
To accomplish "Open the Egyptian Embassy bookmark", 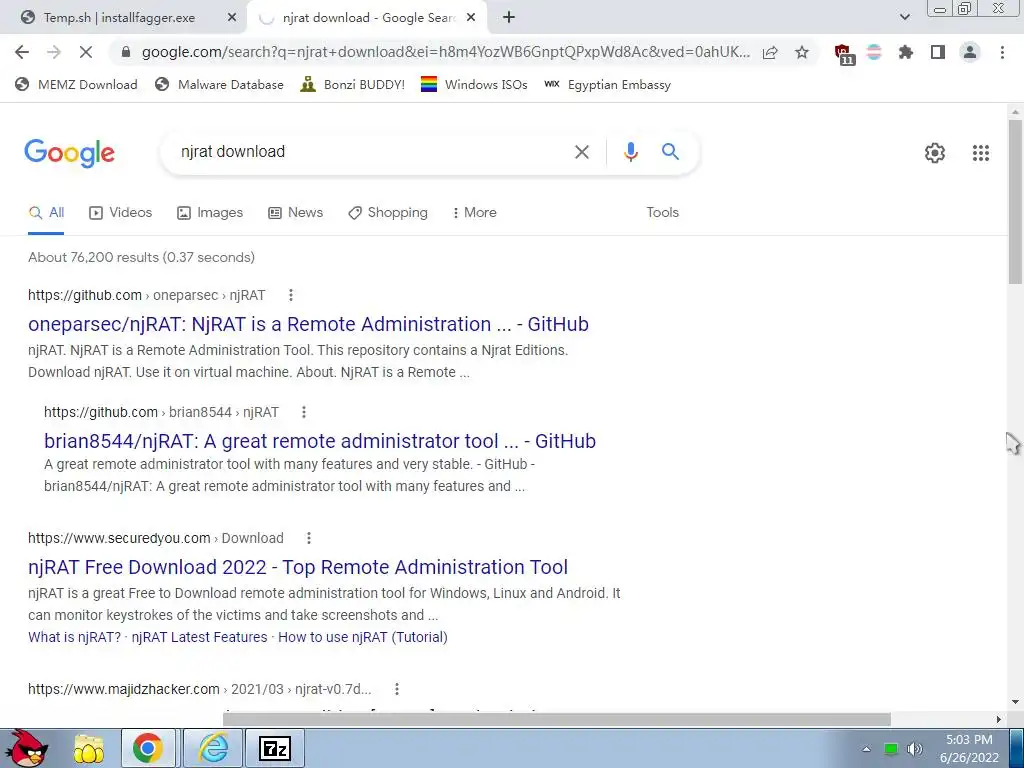I will [x=607, y=85].
